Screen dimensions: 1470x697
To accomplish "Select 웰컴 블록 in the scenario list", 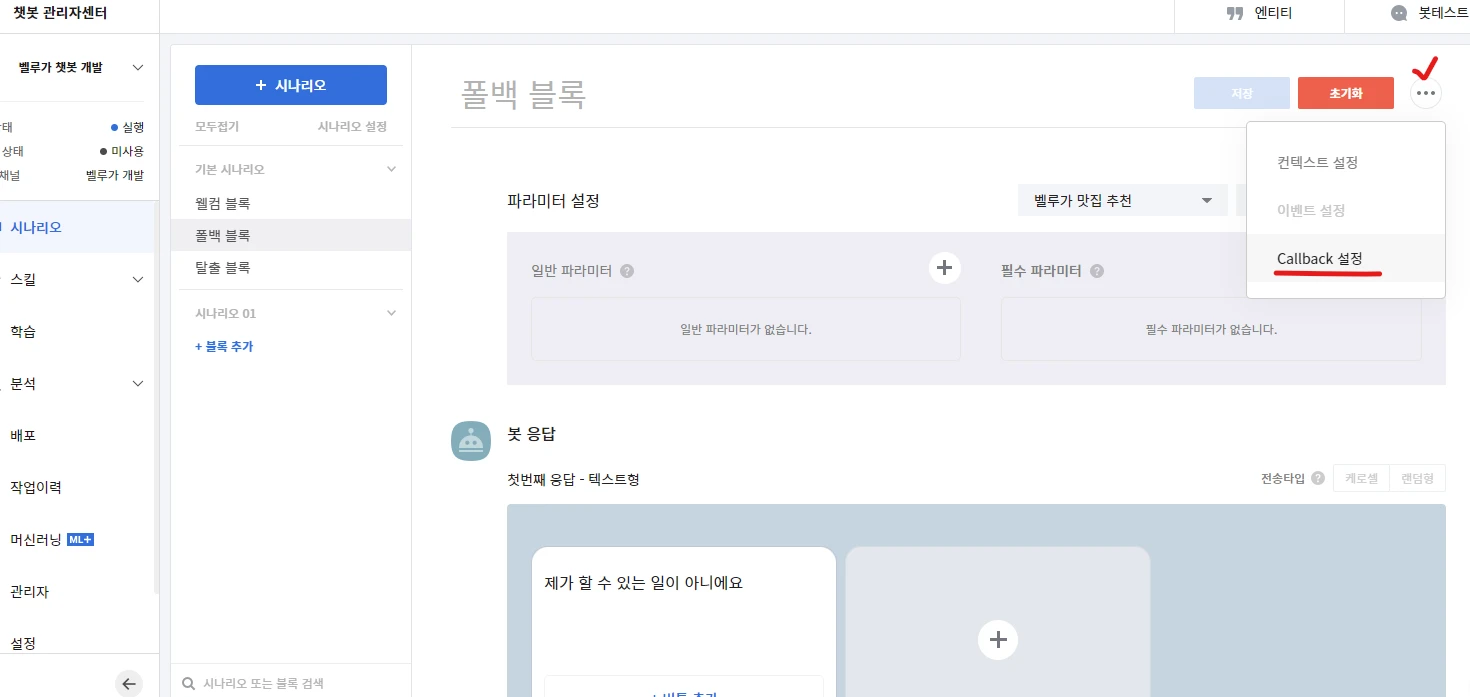I will tap(223, 203).
